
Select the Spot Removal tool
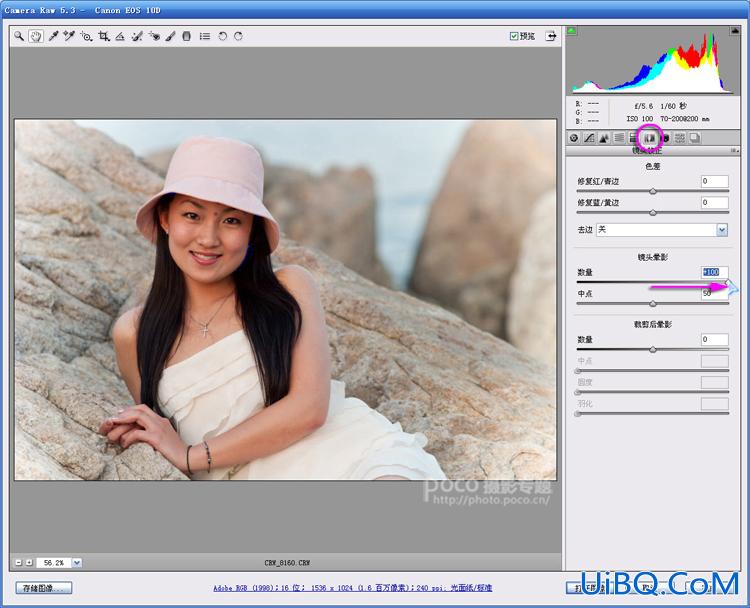click(137, 36)
